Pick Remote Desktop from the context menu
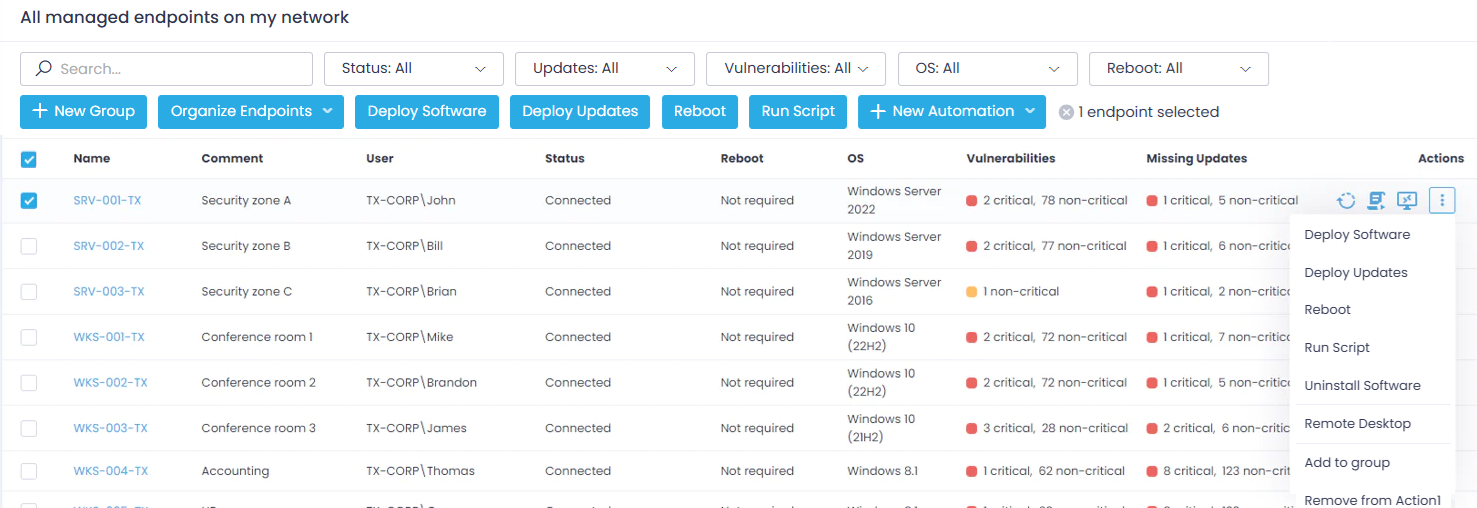 1358,424
